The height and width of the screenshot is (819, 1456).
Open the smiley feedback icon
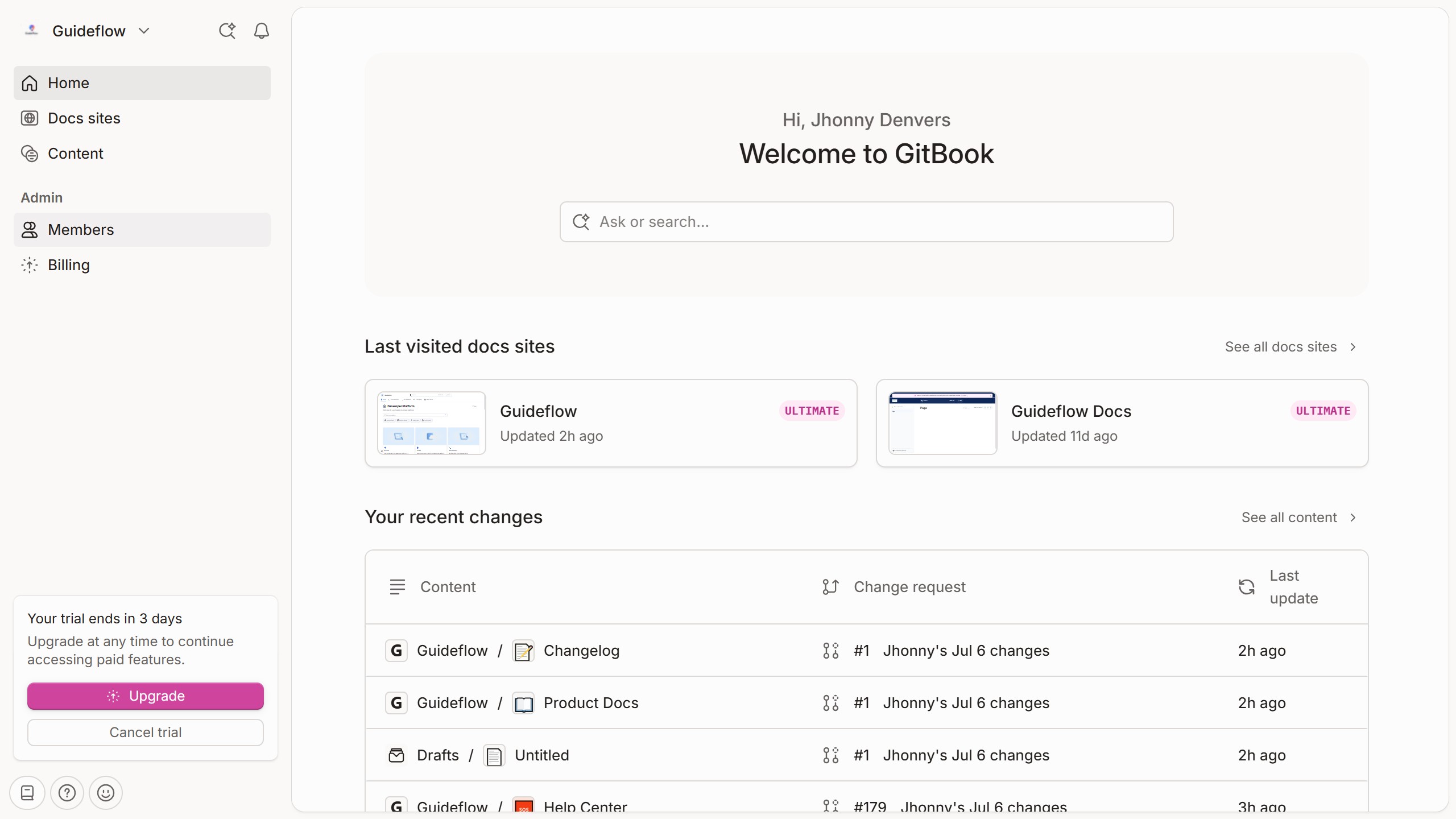coord(106,793)
